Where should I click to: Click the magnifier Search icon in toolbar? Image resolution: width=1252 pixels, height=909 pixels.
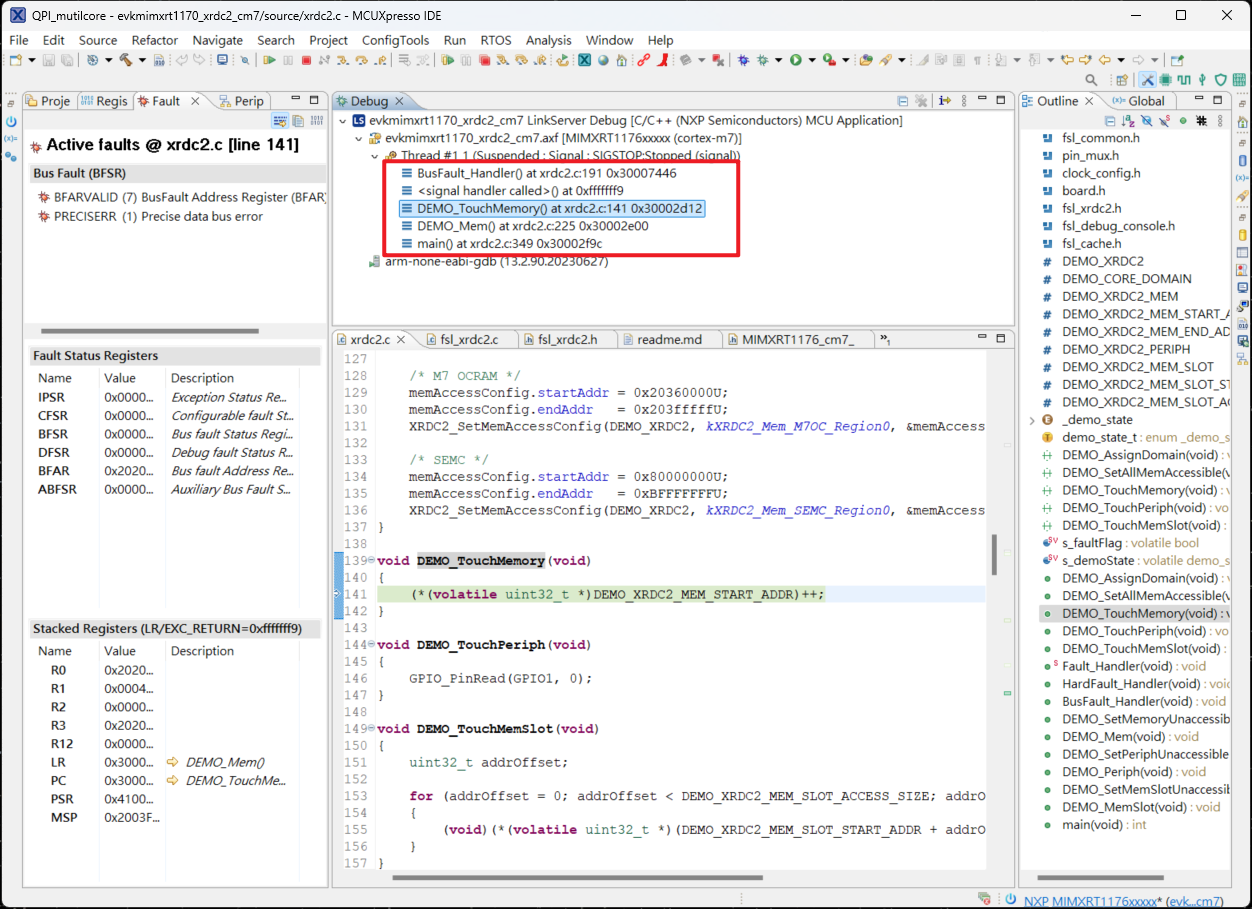pos(1091,80)
